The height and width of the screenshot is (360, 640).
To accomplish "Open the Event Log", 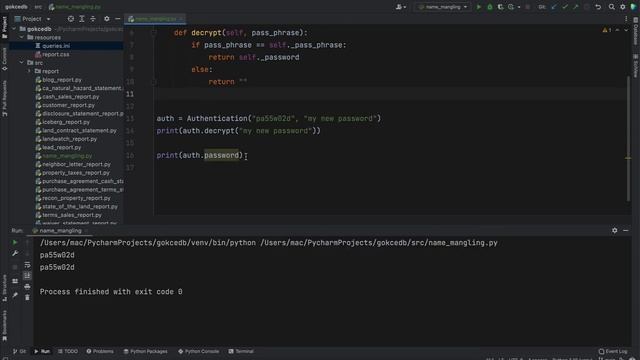I will click(613, 351).
